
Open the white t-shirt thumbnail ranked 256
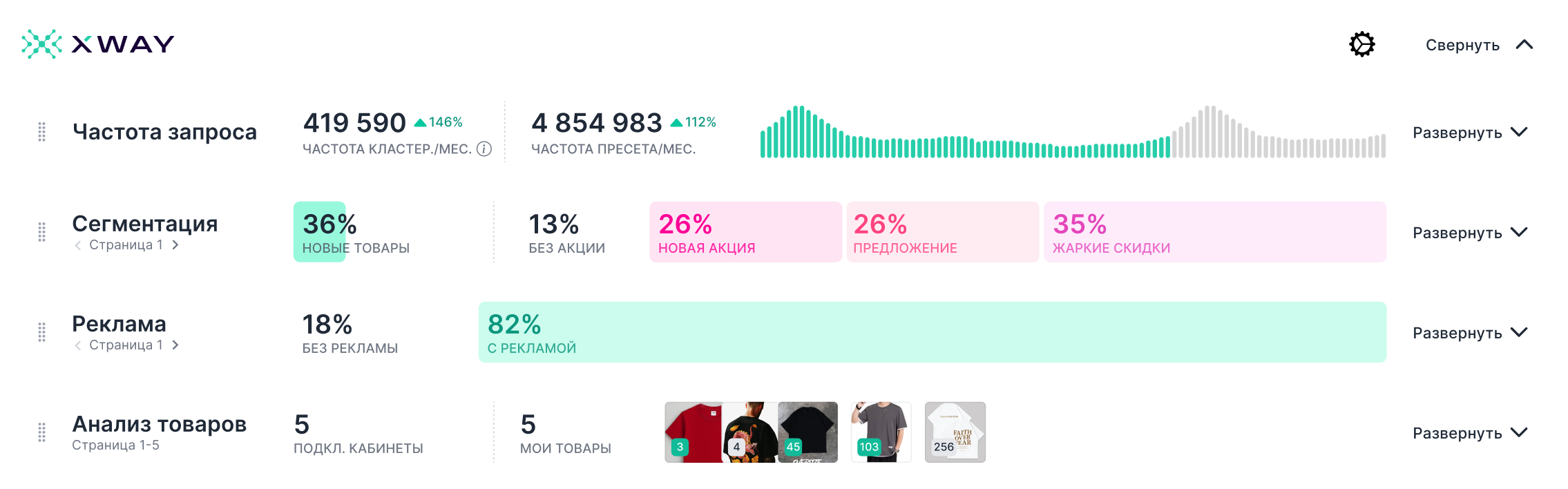(955, 432)
